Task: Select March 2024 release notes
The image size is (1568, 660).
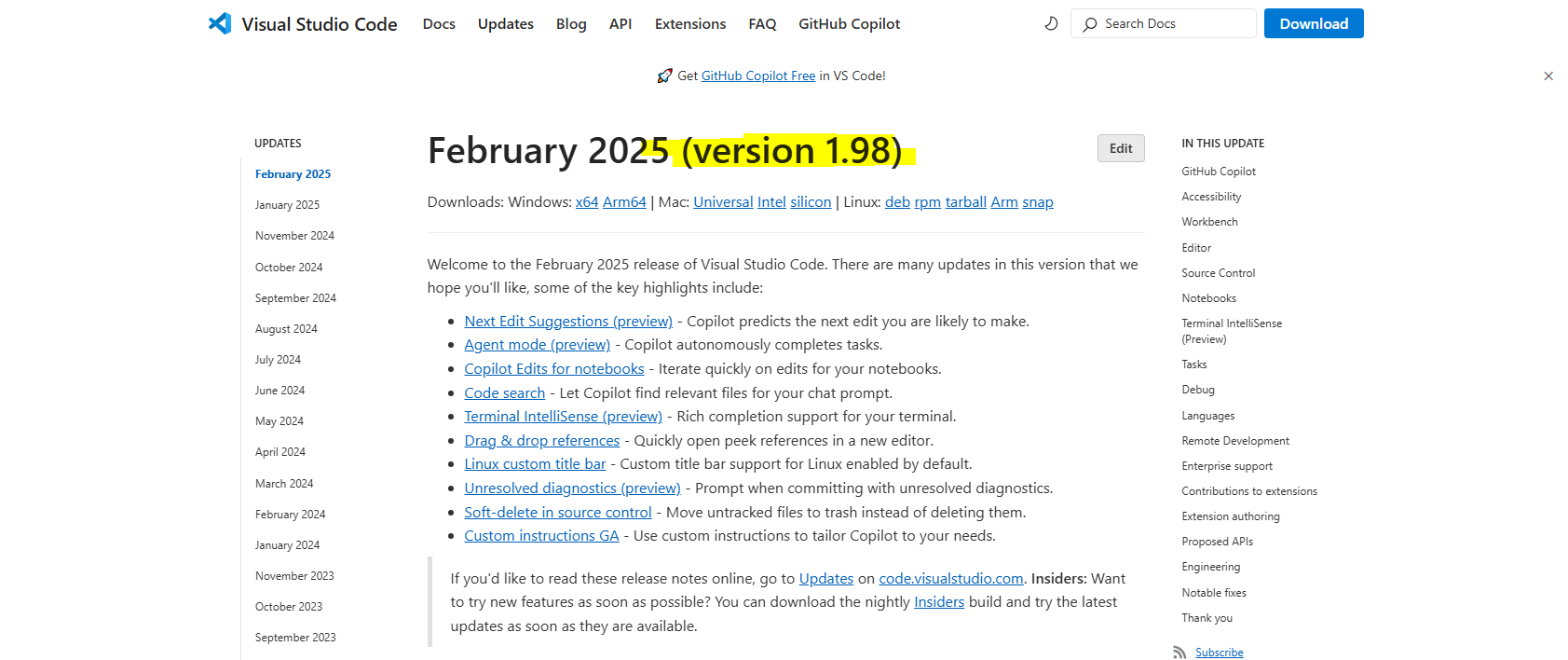Action: (284, 484)
